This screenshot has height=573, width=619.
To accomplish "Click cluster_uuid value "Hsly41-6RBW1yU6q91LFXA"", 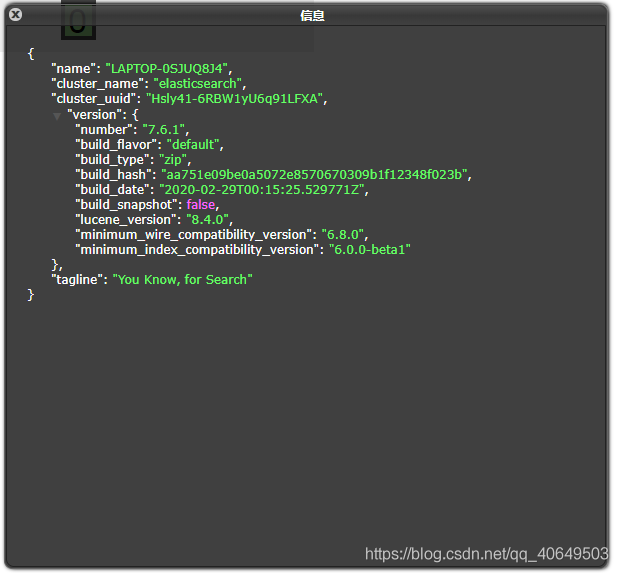I will (234, 99).
